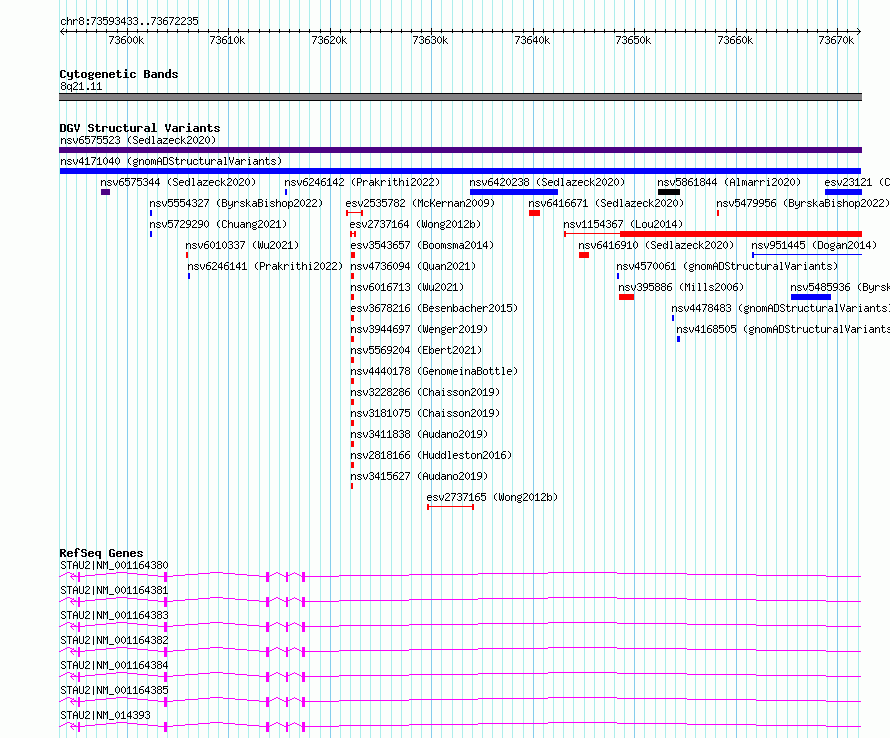Click the RefSeq Genes track title
This screenshot has width=890, height=738.
(101, 553)
